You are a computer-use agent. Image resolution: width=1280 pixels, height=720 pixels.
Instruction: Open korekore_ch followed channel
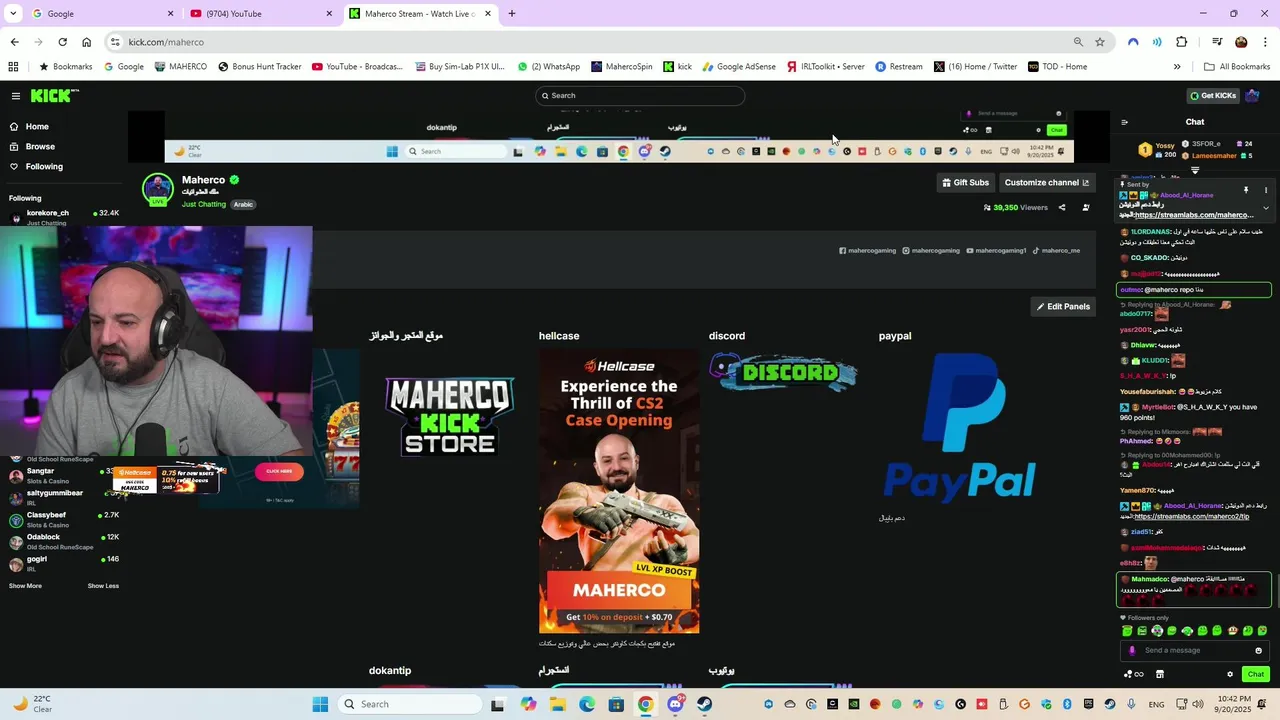[x=62, y=216]
